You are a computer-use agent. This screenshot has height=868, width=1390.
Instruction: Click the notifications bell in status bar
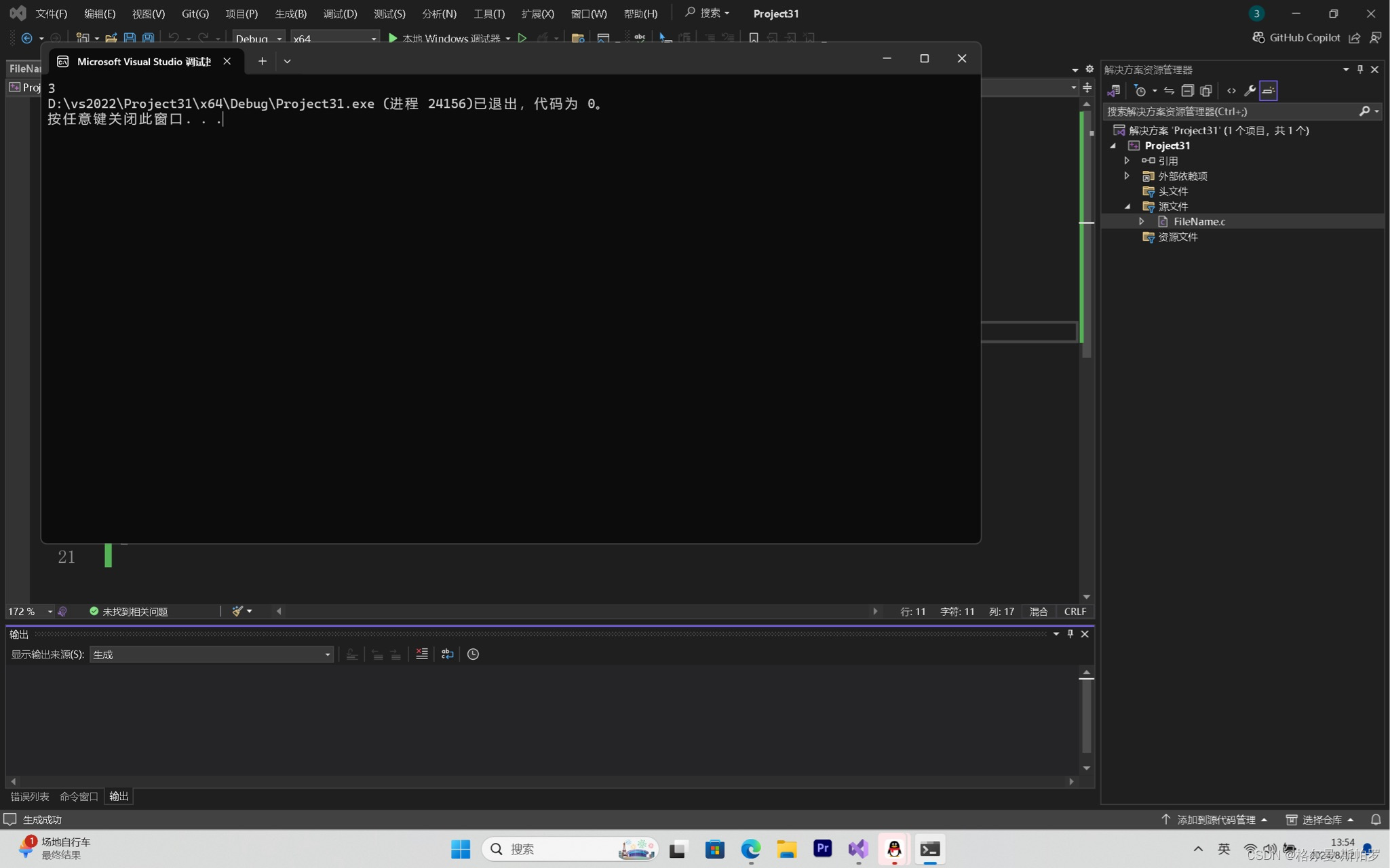coord(1376,819)
